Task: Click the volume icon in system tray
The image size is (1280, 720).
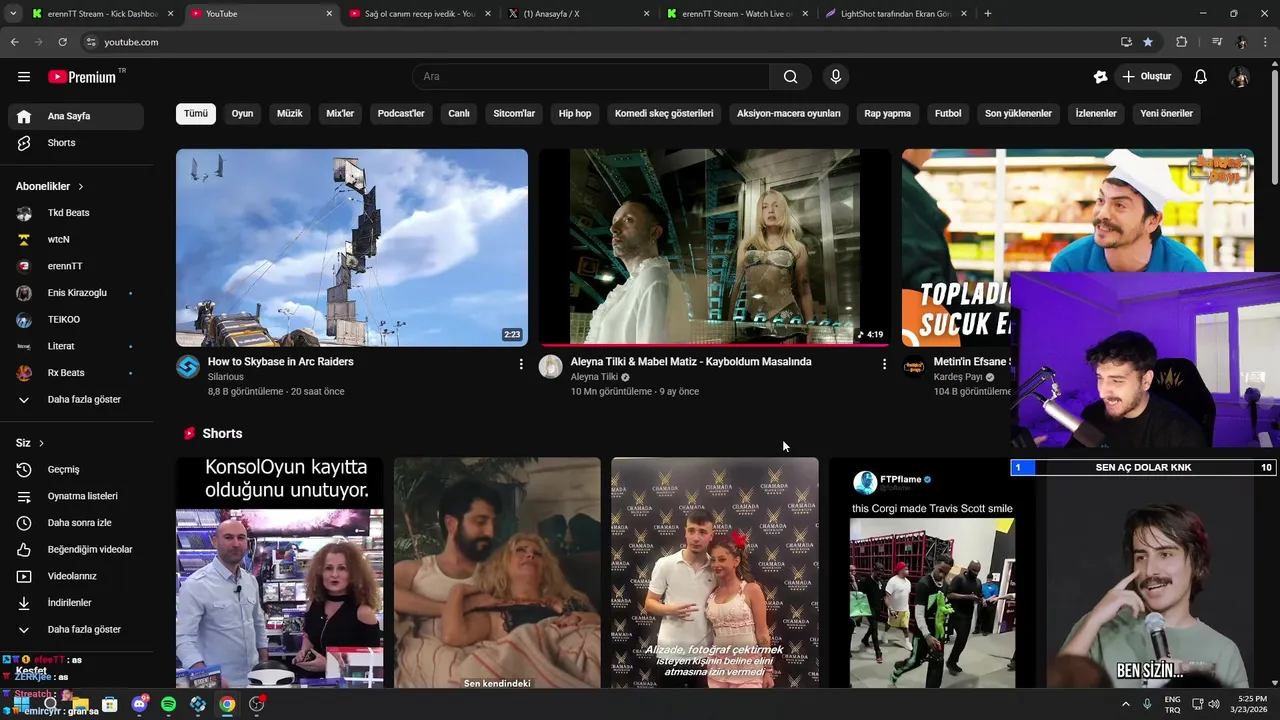Action: coord(1214,704)
